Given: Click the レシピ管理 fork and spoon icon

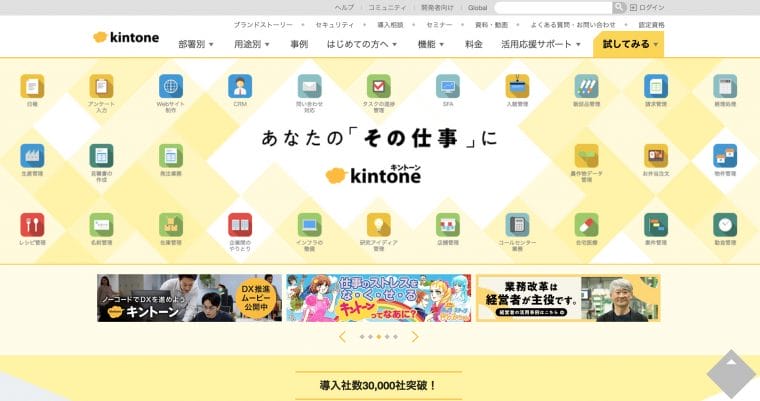Looking at the screenshot, I should click(32, 224).
